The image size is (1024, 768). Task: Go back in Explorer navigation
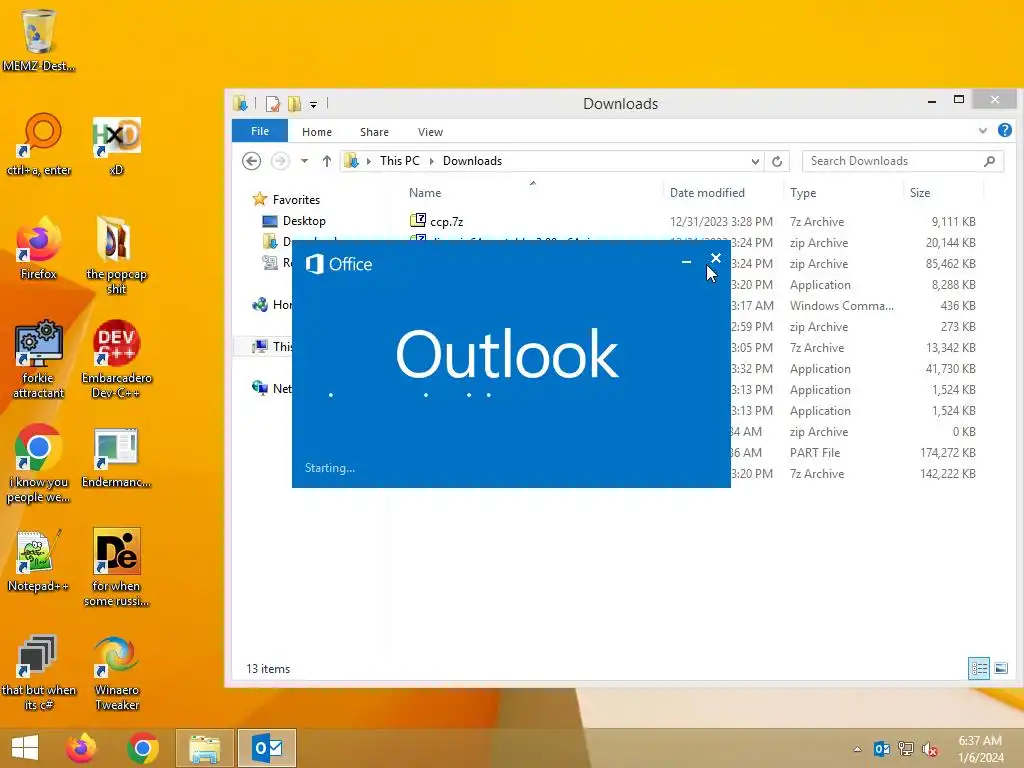(251, 161)
